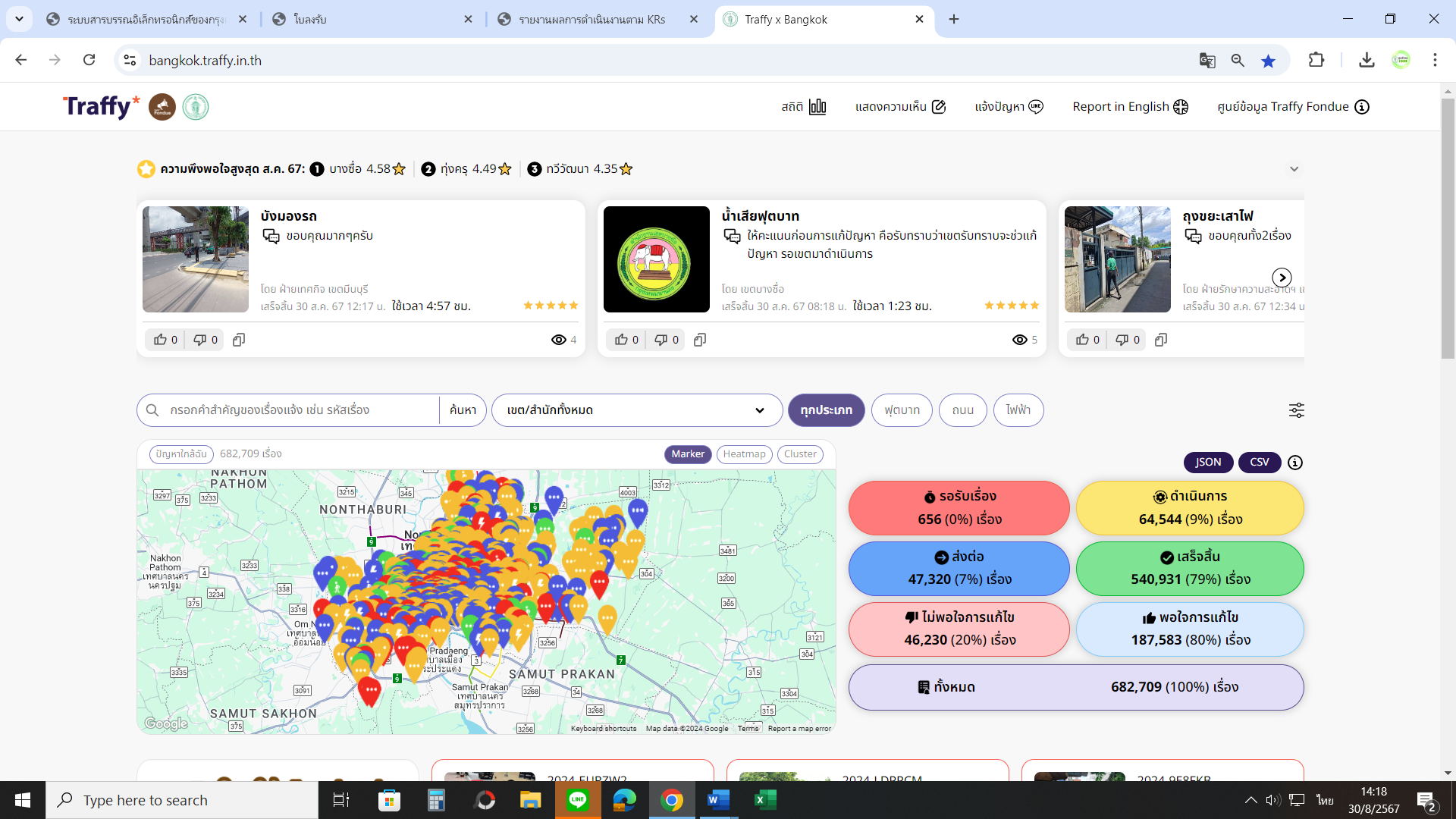
Task: Download data with the JSON button
Action: point(1208,463)
